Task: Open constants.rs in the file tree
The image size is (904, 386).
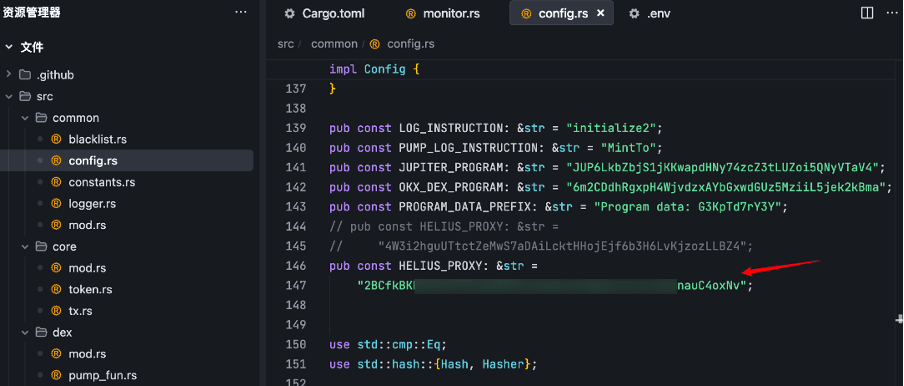Action: point(101,182)
